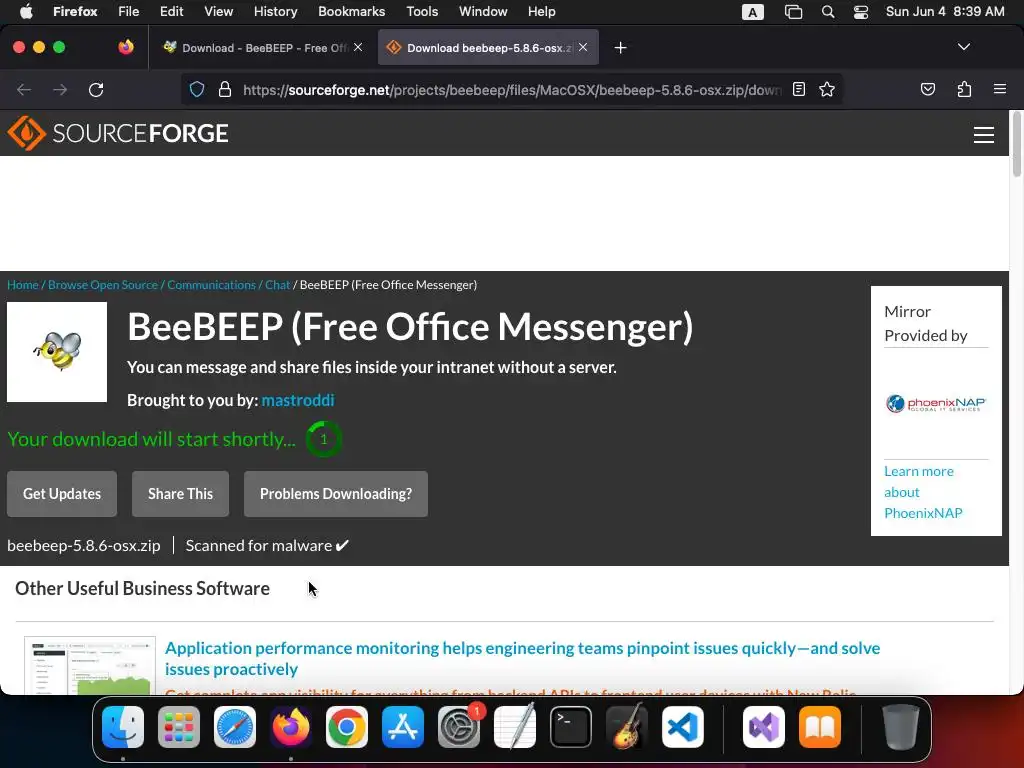Screen dimensions: 1024x768
Task: Open the Bookmarks menu
Action: click(351, 12)
